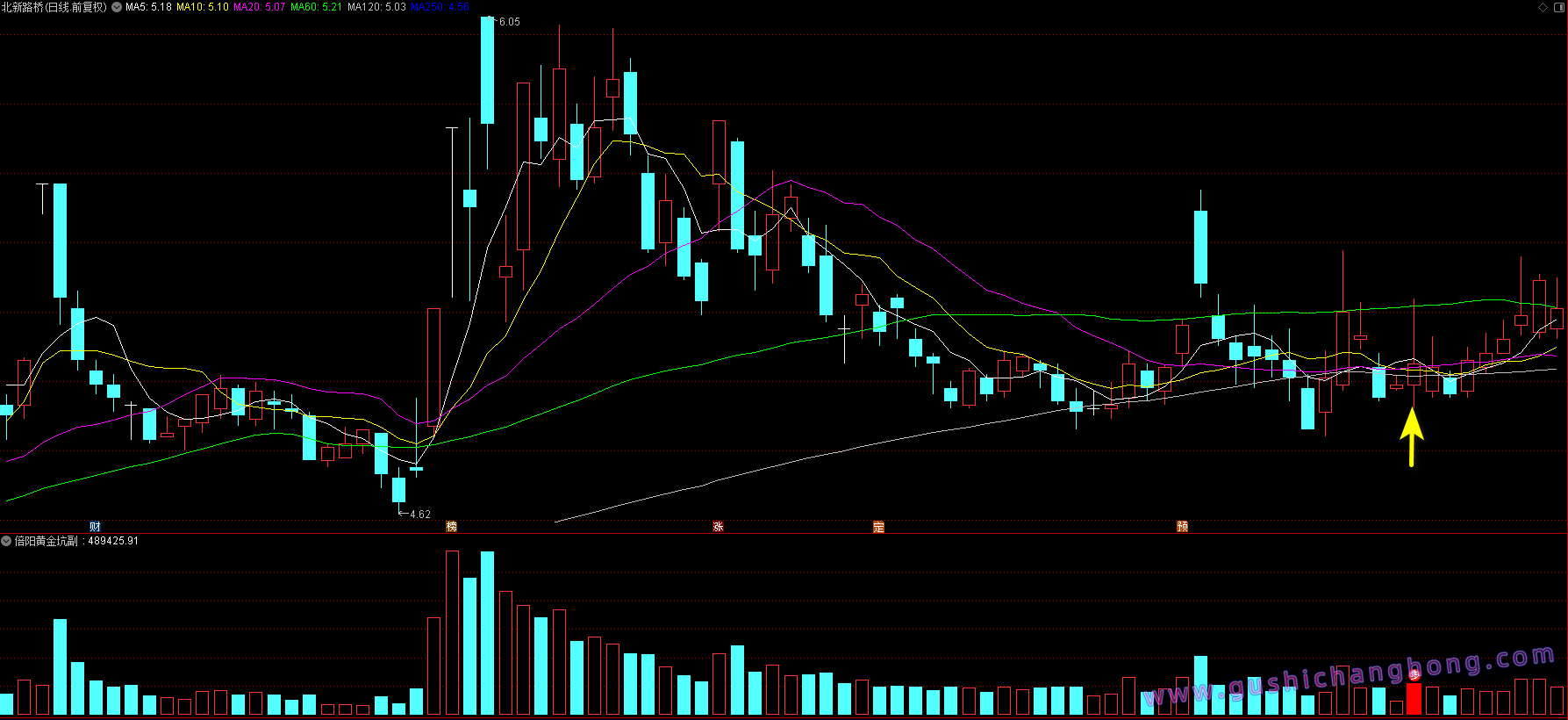Click the diamond icon at top right
Screen dimensions: 1568x720
point(1543,7)
